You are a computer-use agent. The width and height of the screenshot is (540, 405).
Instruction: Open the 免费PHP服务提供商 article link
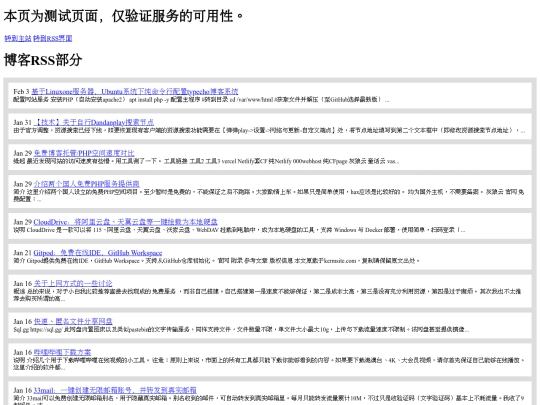click(x=86, y=184)
